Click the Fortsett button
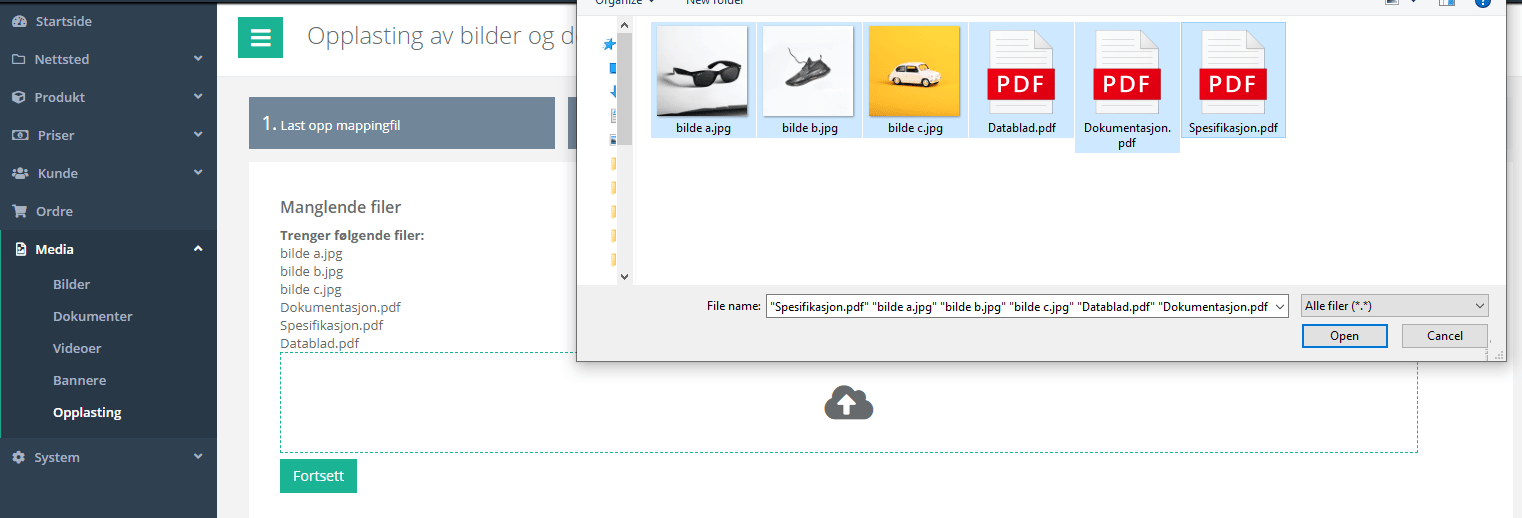The width and height of the screenshot is (1522, 518). (318, 476)
